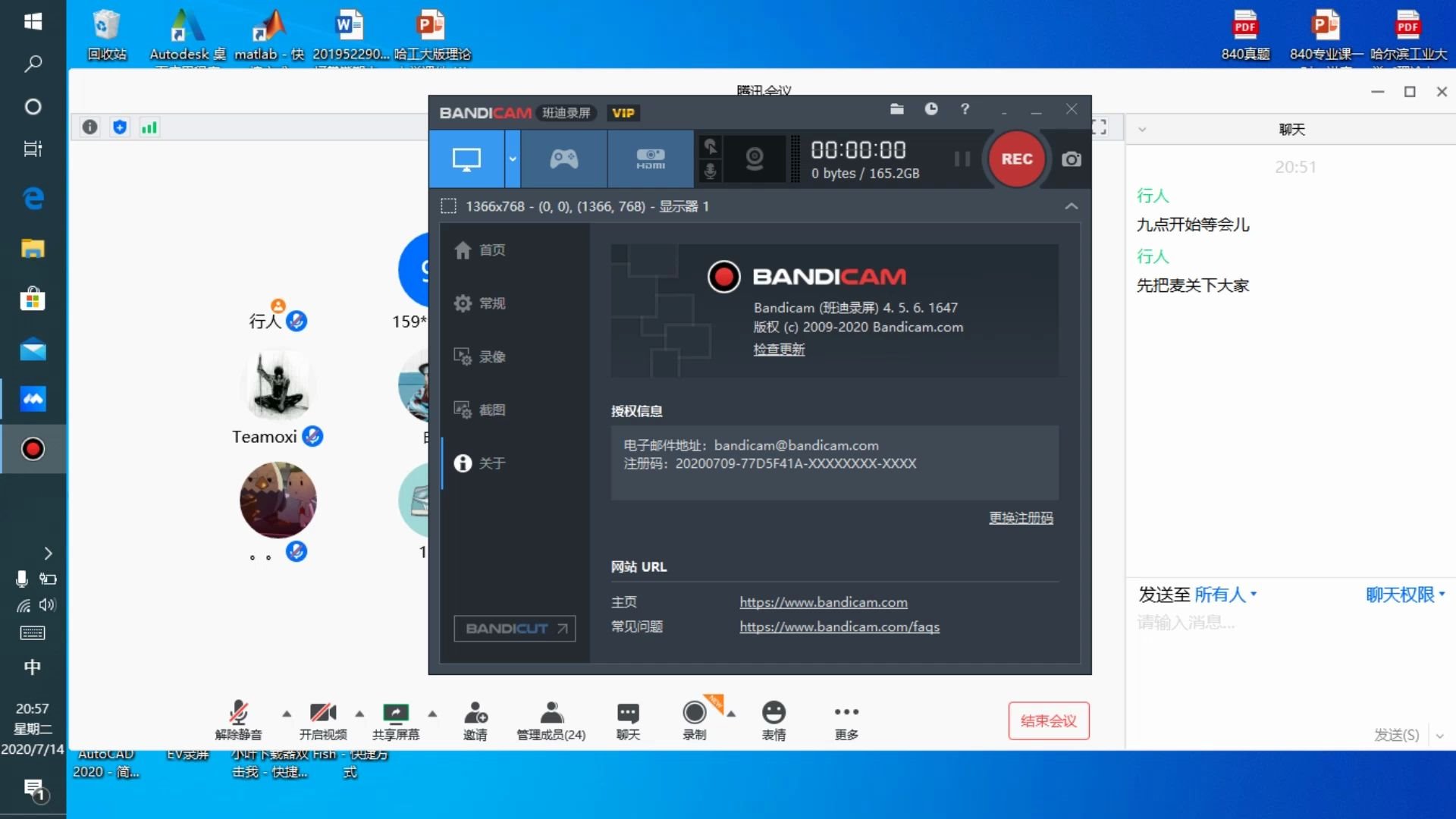Collapse chat panel chevron next to 聊天

click(x=1142, y=130)
